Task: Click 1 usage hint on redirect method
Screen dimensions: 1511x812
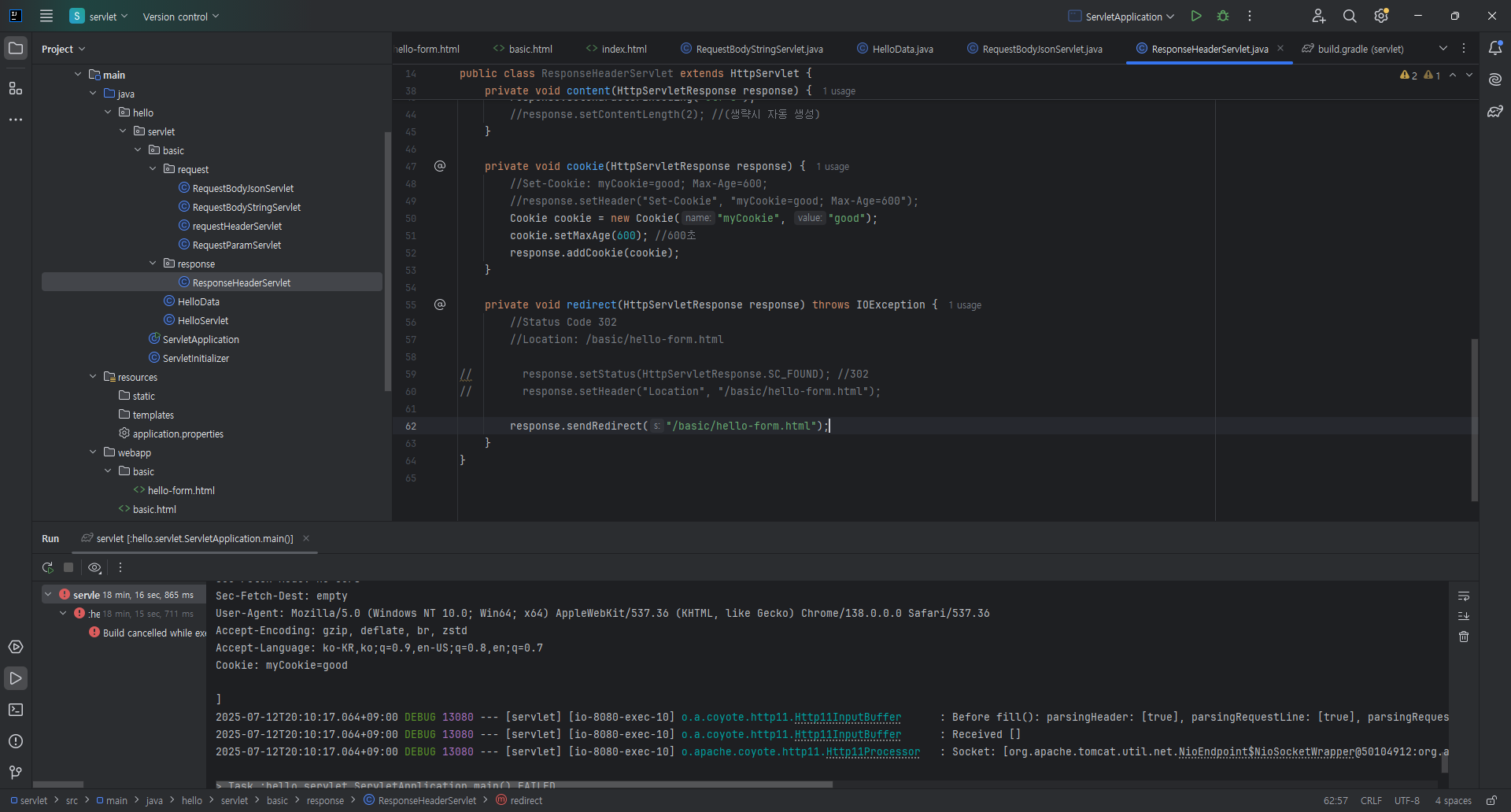Action: click(965, 305)
